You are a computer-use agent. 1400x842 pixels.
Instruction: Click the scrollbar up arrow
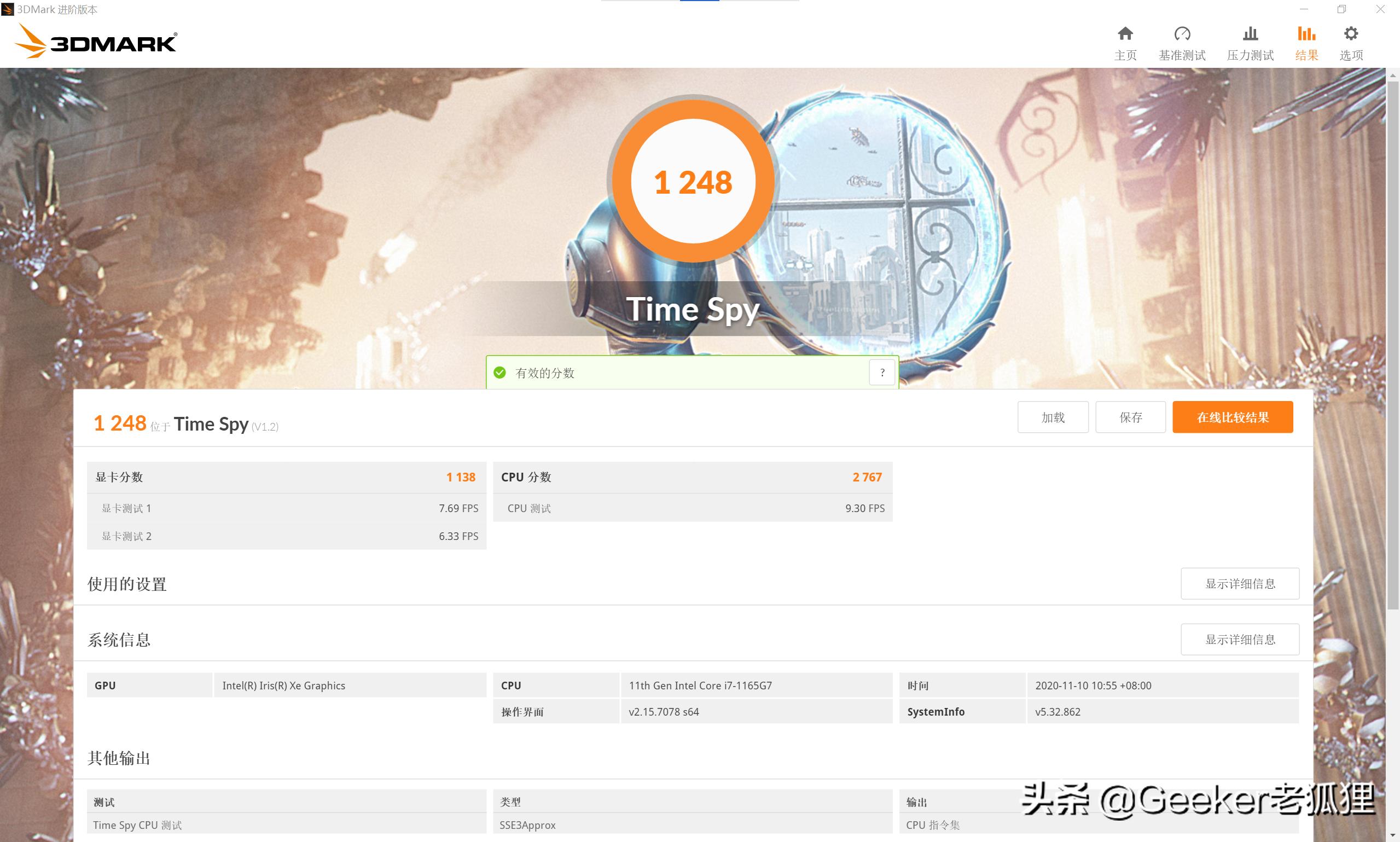click(x=1393, y=75)
